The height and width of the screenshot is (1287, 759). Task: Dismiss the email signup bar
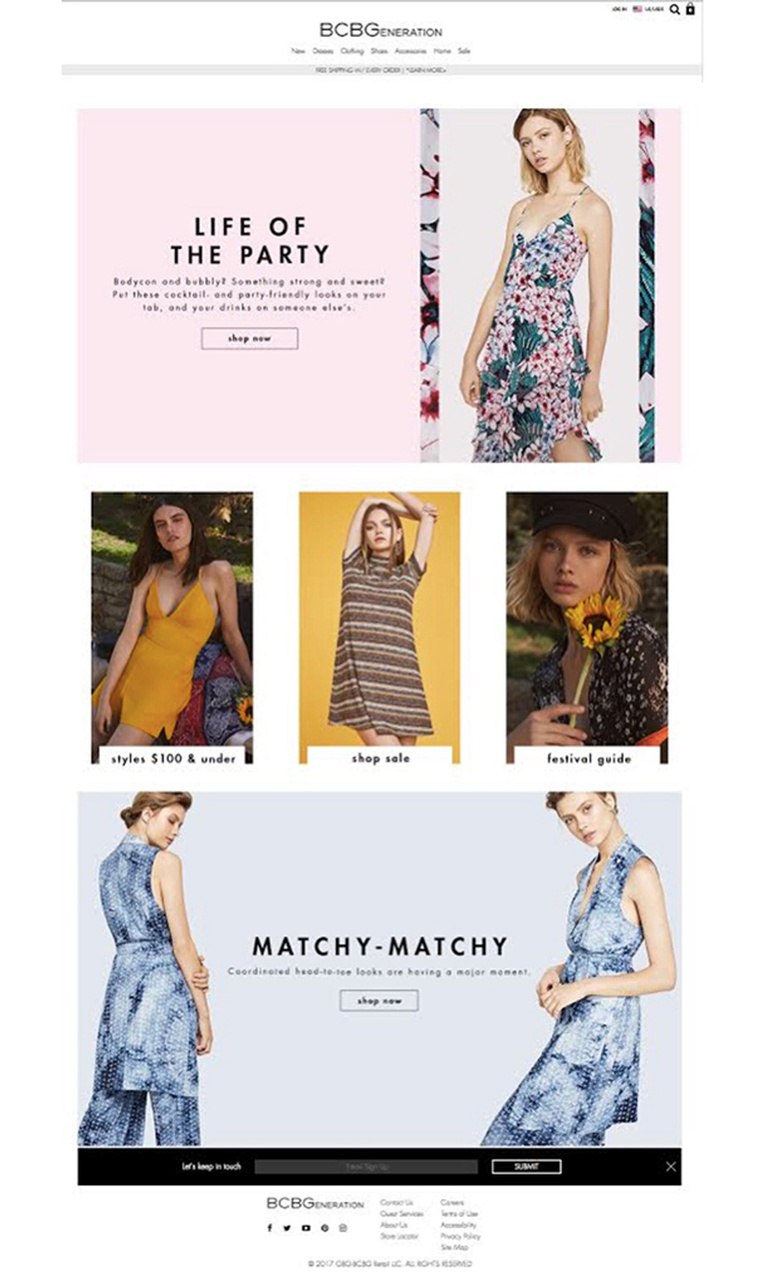tap(671, 1166)
